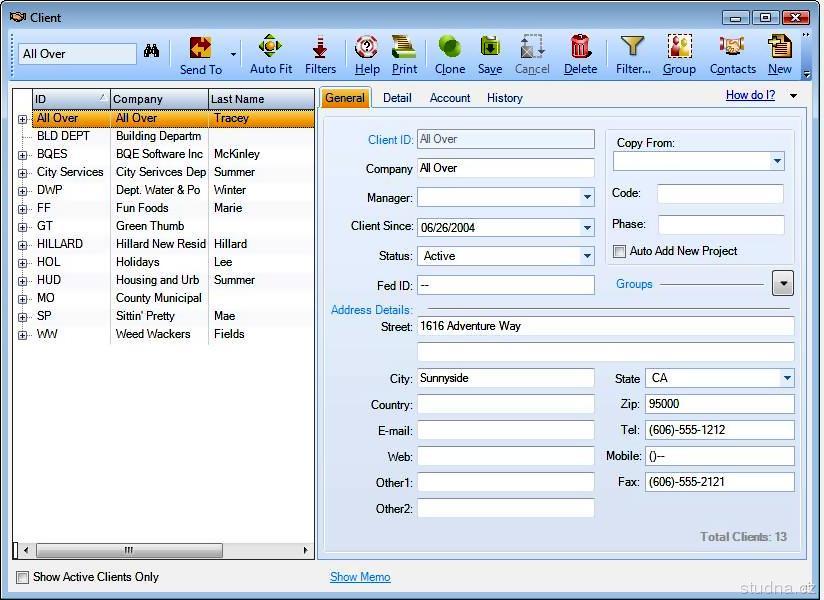Click the client list horizontal scrollbar
The width and height of the screenshot is (824, 600).
130,551
